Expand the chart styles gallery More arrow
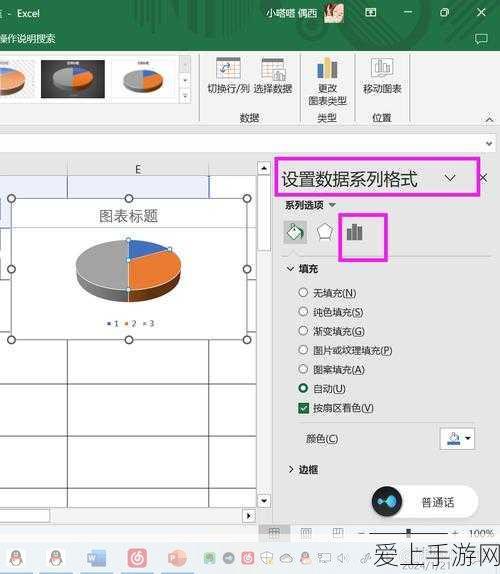 [185, 97]
